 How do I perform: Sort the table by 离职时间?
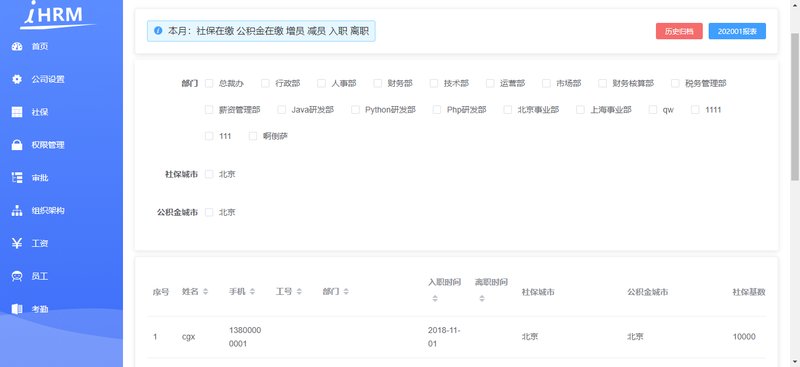point(482,299)
